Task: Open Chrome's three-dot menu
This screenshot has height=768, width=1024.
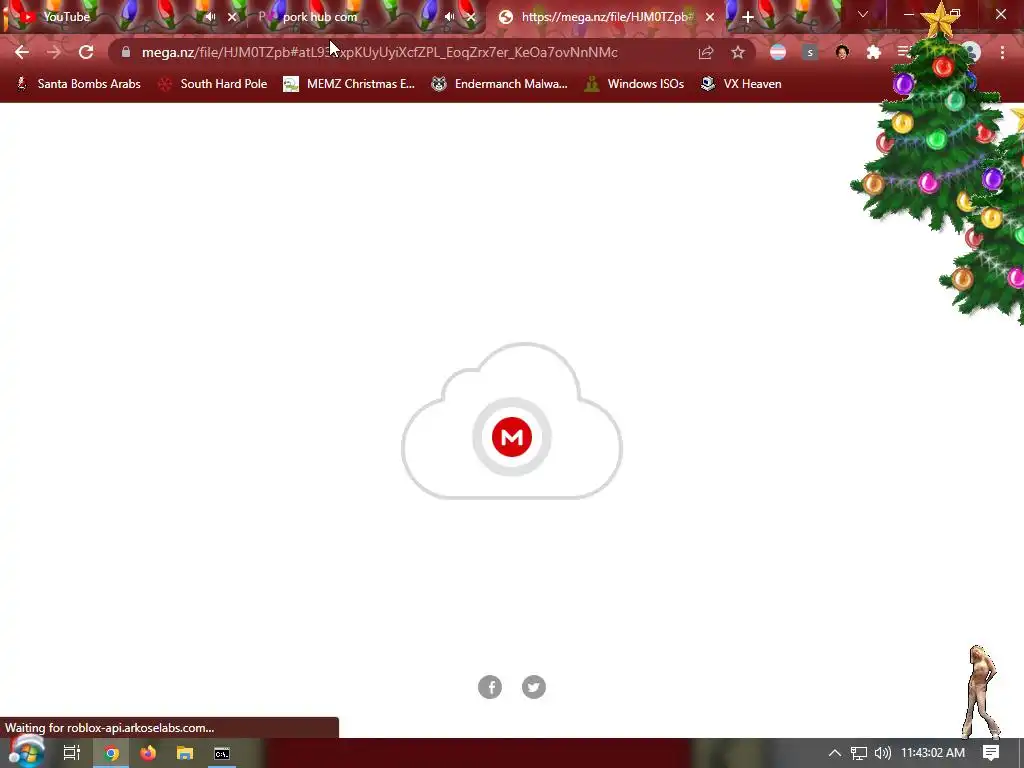Action: (x=1002, y=52)
